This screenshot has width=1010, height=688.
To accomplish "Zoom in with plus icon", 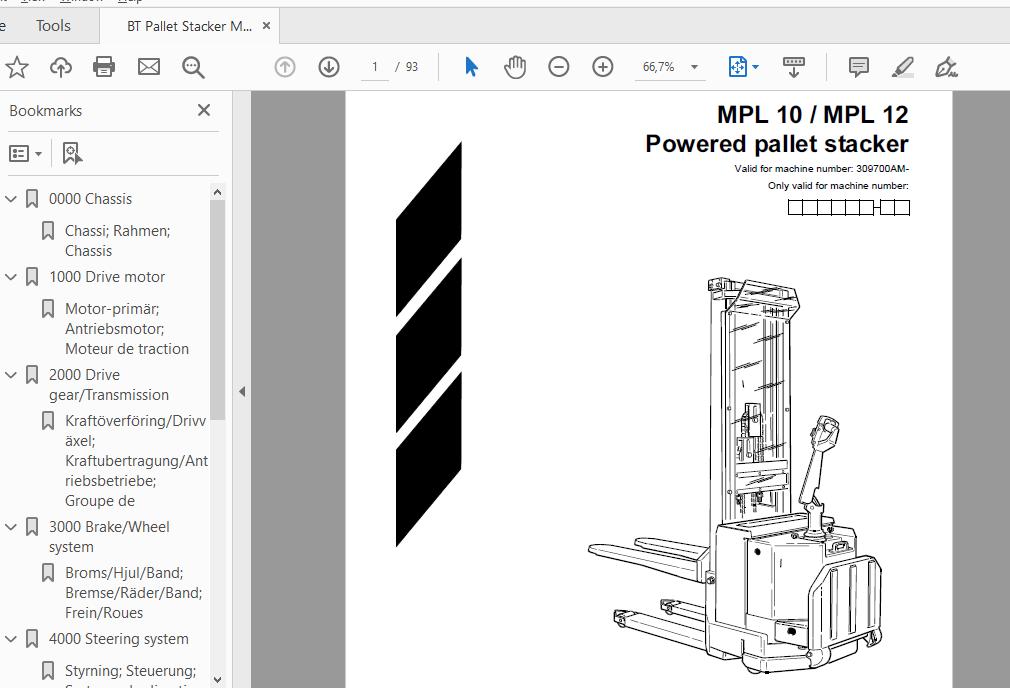I will click(602, 67).
